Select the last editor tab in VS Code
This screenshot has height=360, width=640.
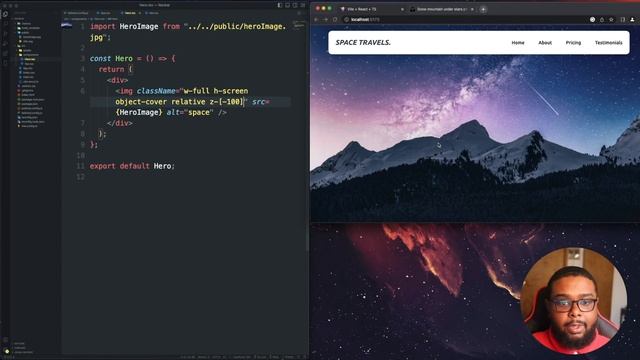153,13
